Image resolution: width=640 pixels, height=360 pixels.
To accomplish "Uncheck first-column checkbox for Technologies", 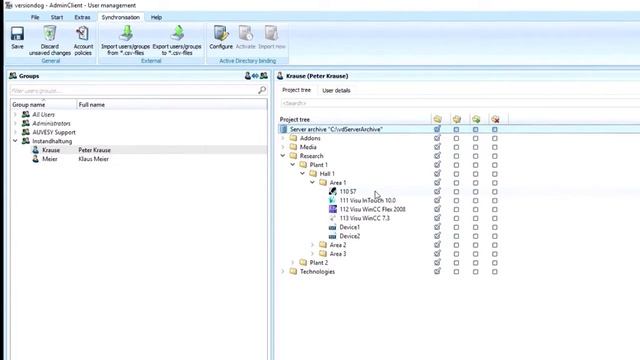I will click(437, 271).
